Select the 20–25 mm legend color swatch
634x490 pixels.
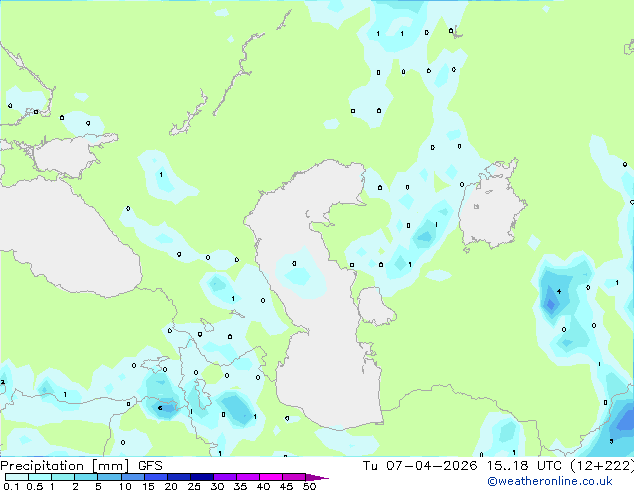[x=178, y=477]
